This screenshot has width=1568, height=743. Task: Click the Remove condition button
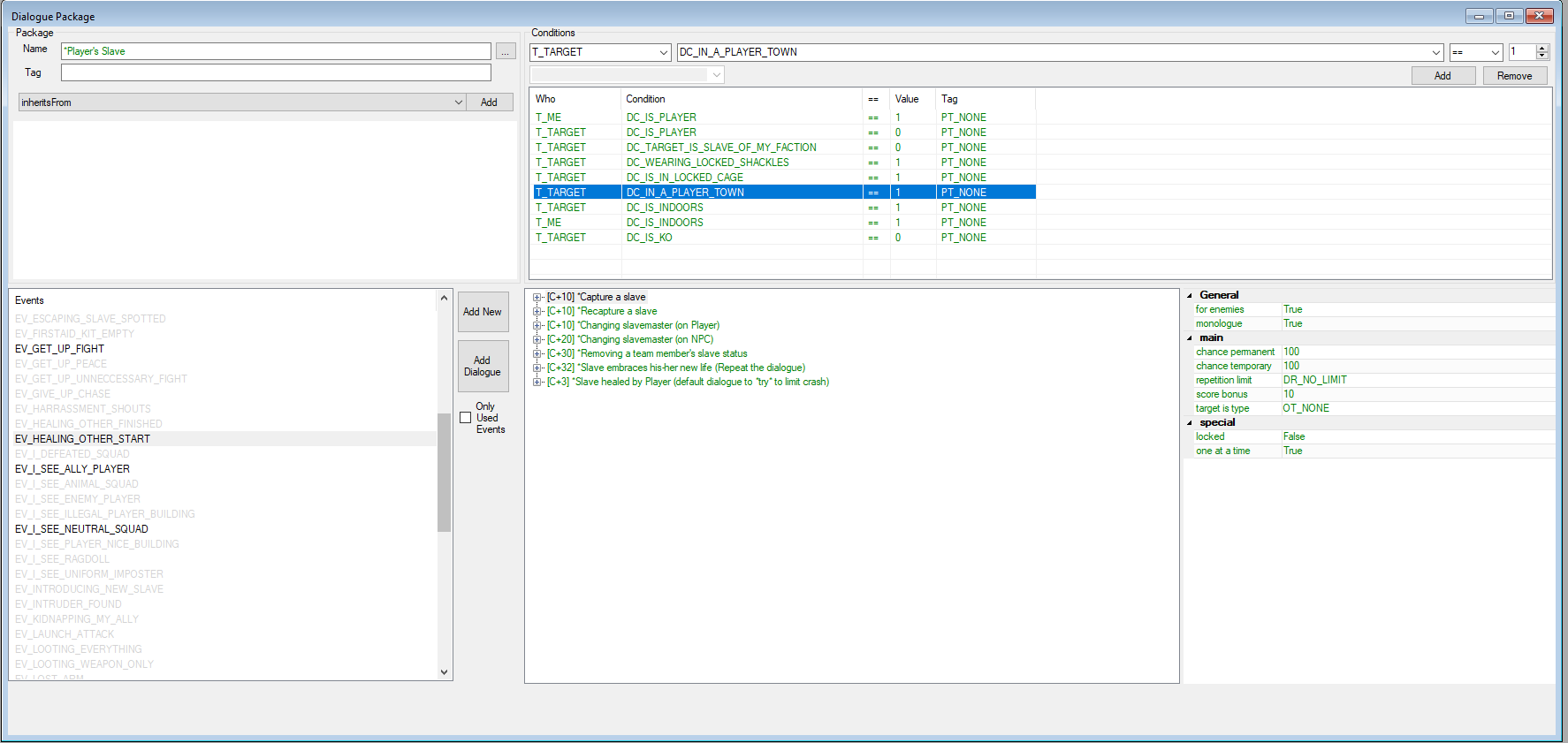pos(1514,76)
